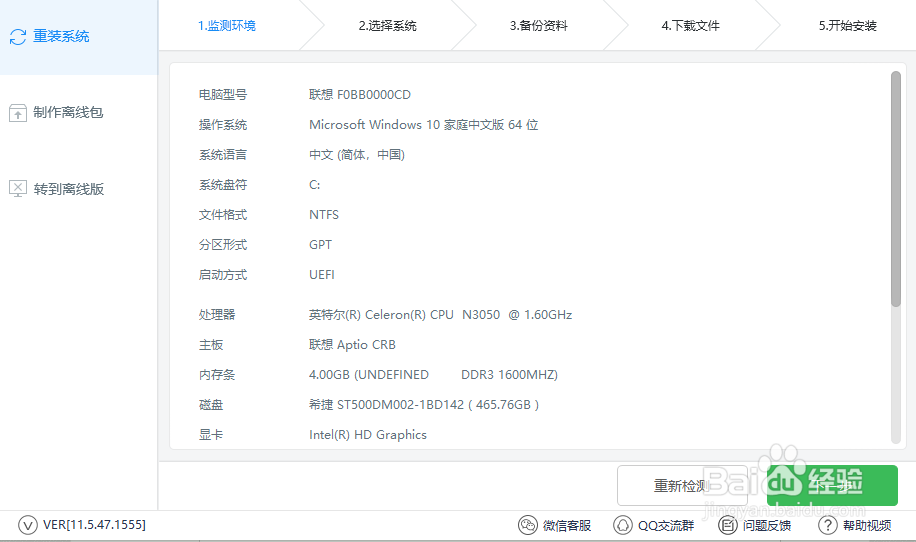This screenshot has width=916, height=542.
Task: Click motherboard value 联想 Aptio CRB
Action: coord(352,345)
